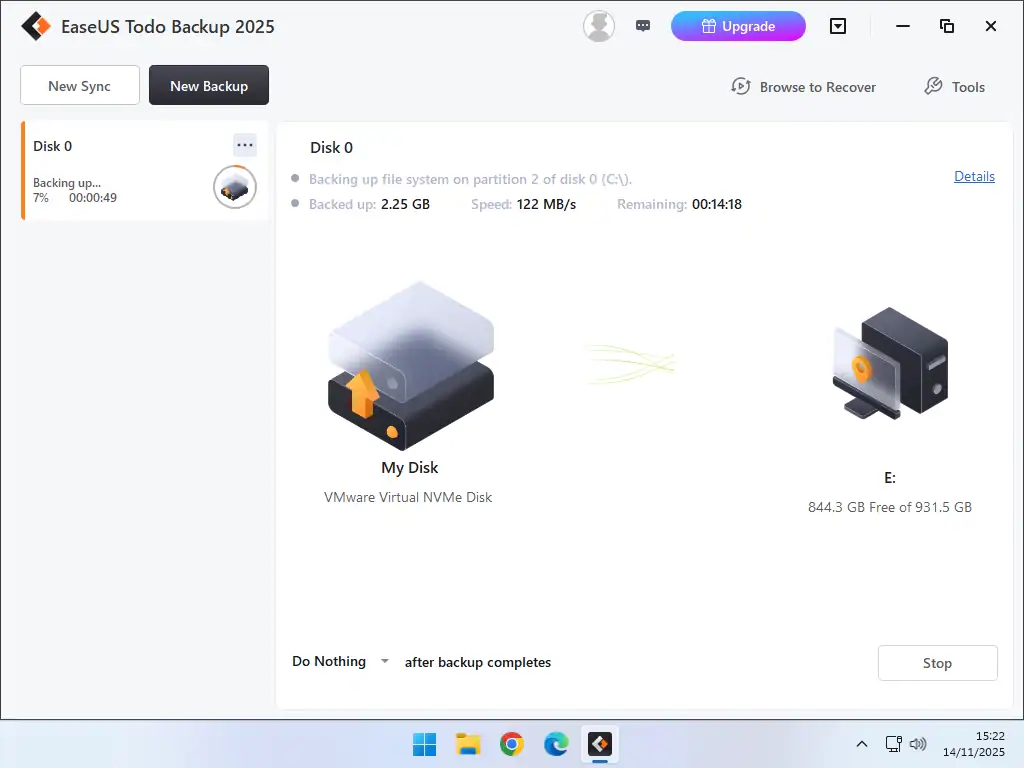Image resolution: width=1024 pixels, height=768 pixels.
Task: Open the user account avatar
Action: tap(598, 26)
